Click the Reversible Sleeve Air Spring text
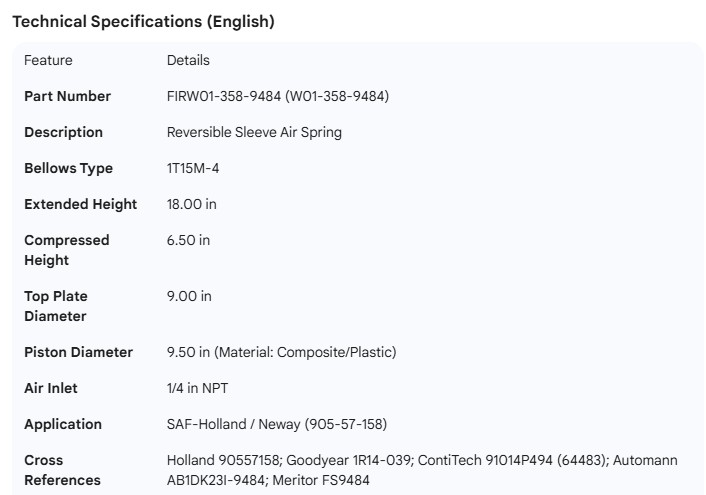706x495 pixels. click(254, 132)
